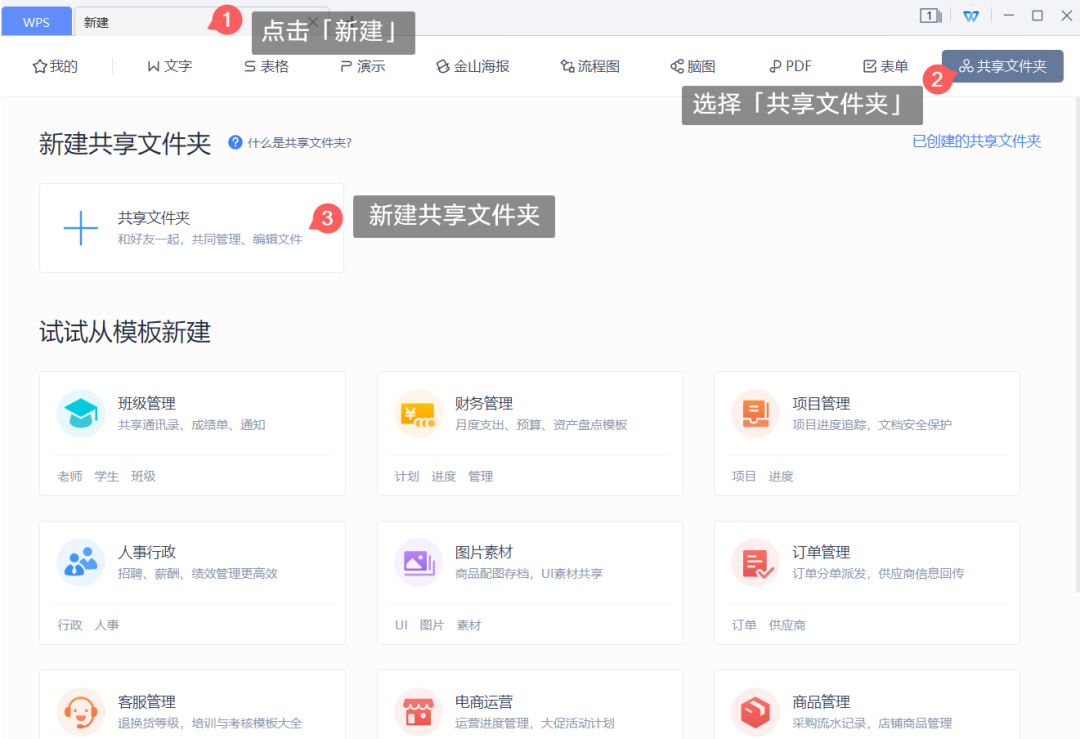The width and height of the screenshot is (1080, 739).
Task: Click the star icon beside 我的
Action: [x=40, y=66]
